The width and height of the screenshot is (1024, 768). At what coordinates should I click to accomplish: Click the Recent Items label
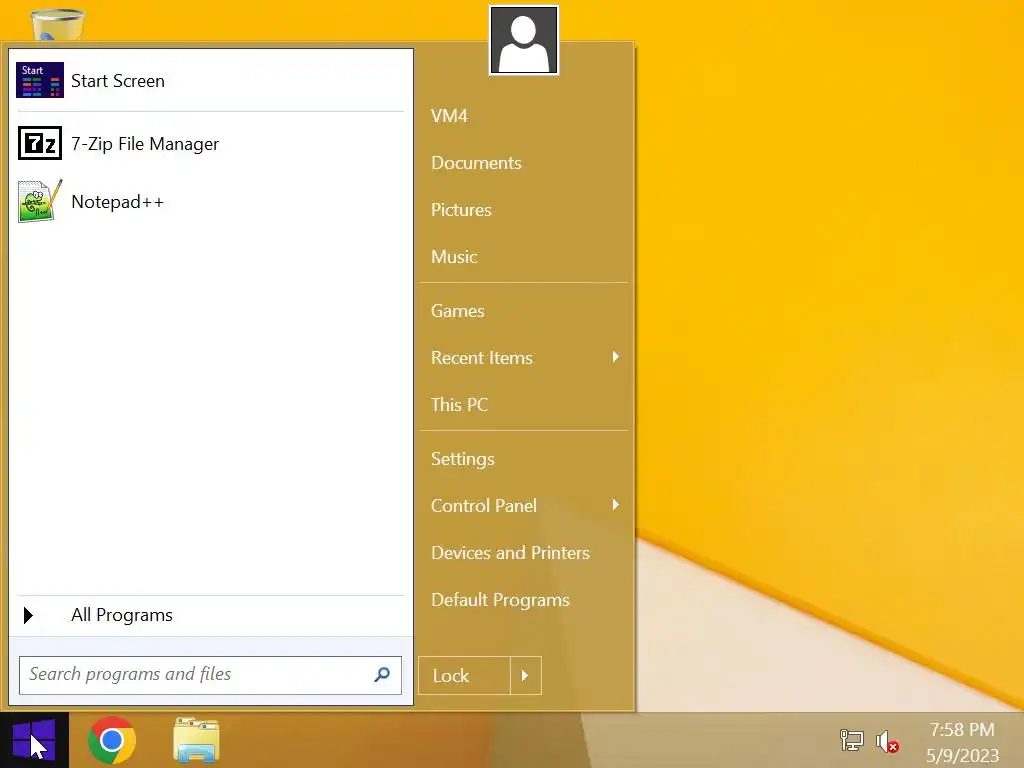click(482, 358)
